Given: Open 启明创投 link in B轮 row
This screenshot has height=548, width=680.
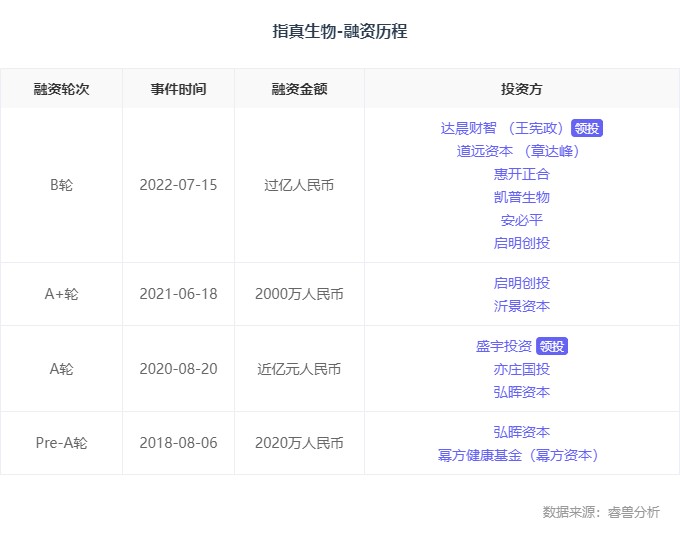Looking at the screenshot, I should pos(522,243).
